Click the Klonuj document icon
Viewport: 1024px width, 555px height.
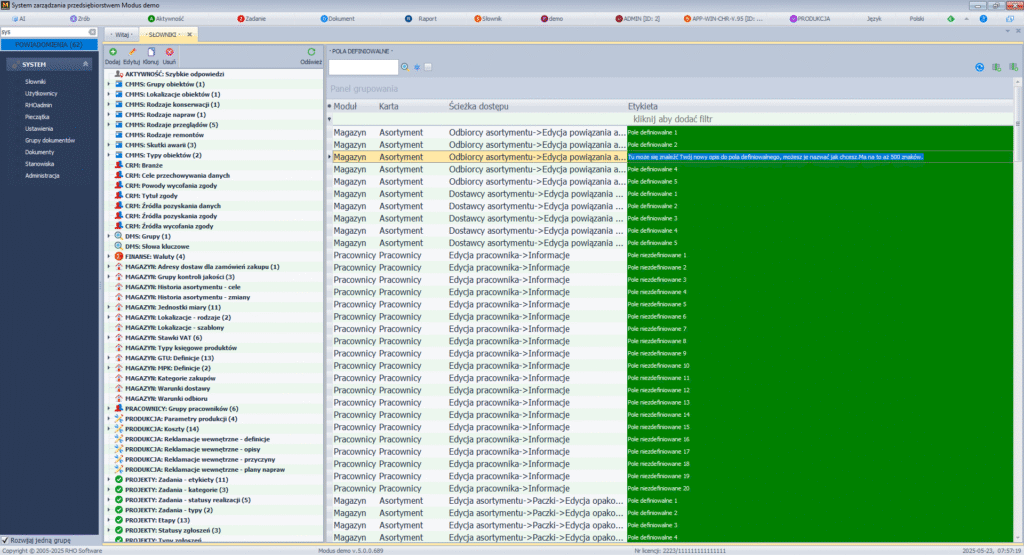151,52
